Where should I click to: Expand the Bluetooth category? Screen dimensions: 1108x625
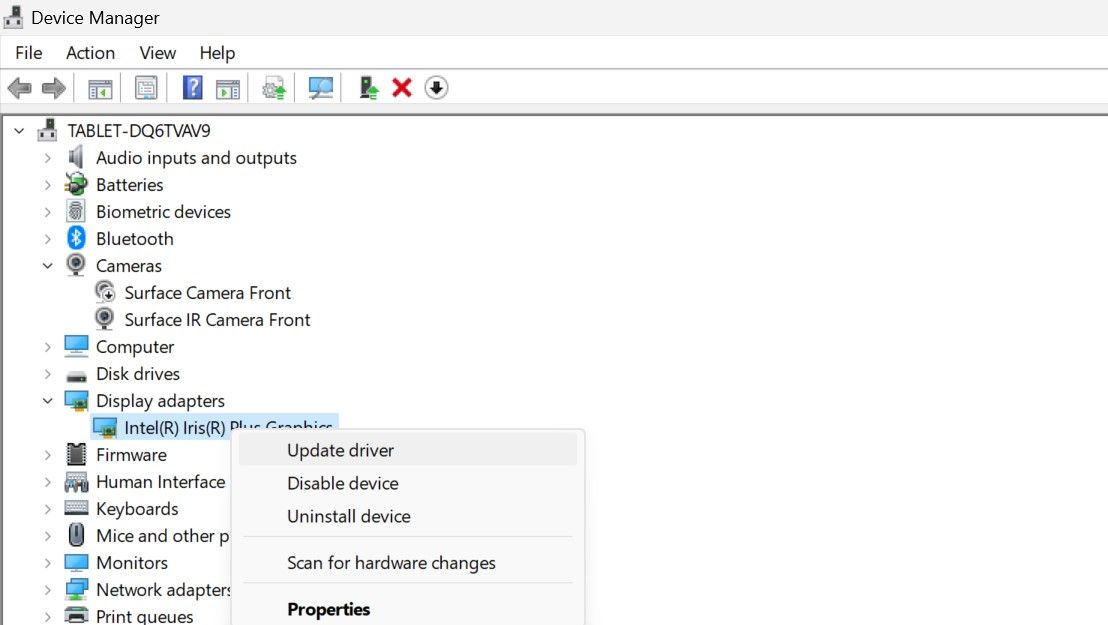[48, 238]
